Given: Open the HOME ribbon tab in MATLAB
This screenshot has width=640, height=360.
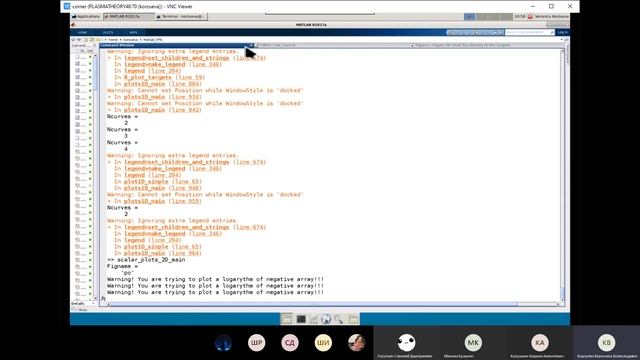Looking at the screenshot, I should 82,32.
